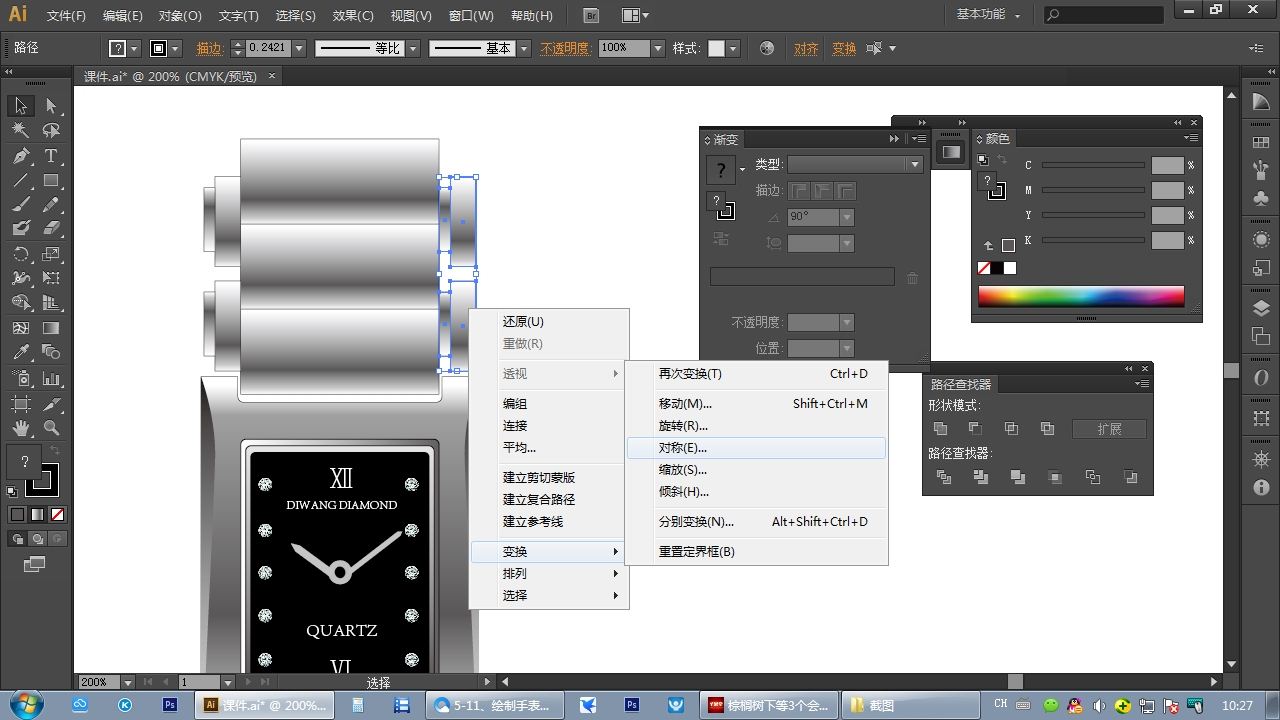This screenshot has height=720, width=1280.
Task: Pick the Rotate tool
Action: coord(21,255)
